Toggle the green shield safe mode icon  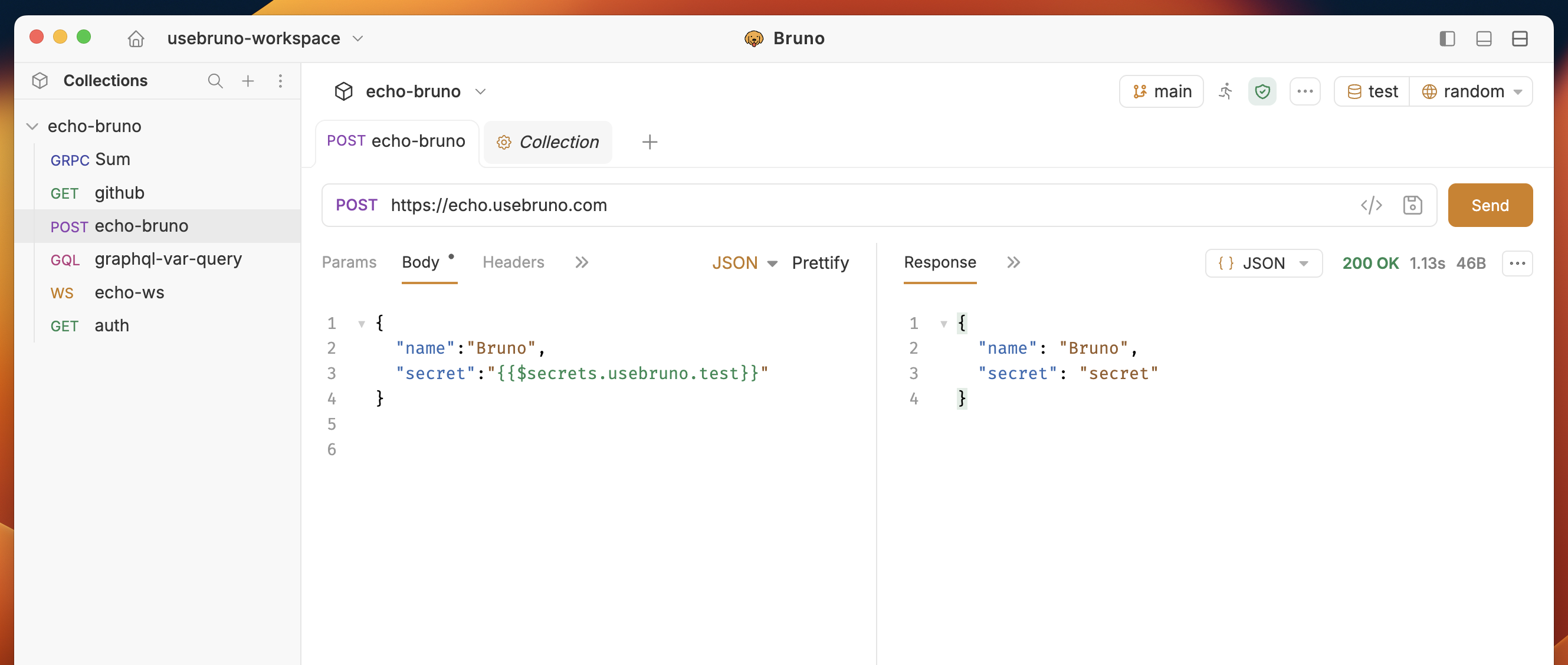1262,91
